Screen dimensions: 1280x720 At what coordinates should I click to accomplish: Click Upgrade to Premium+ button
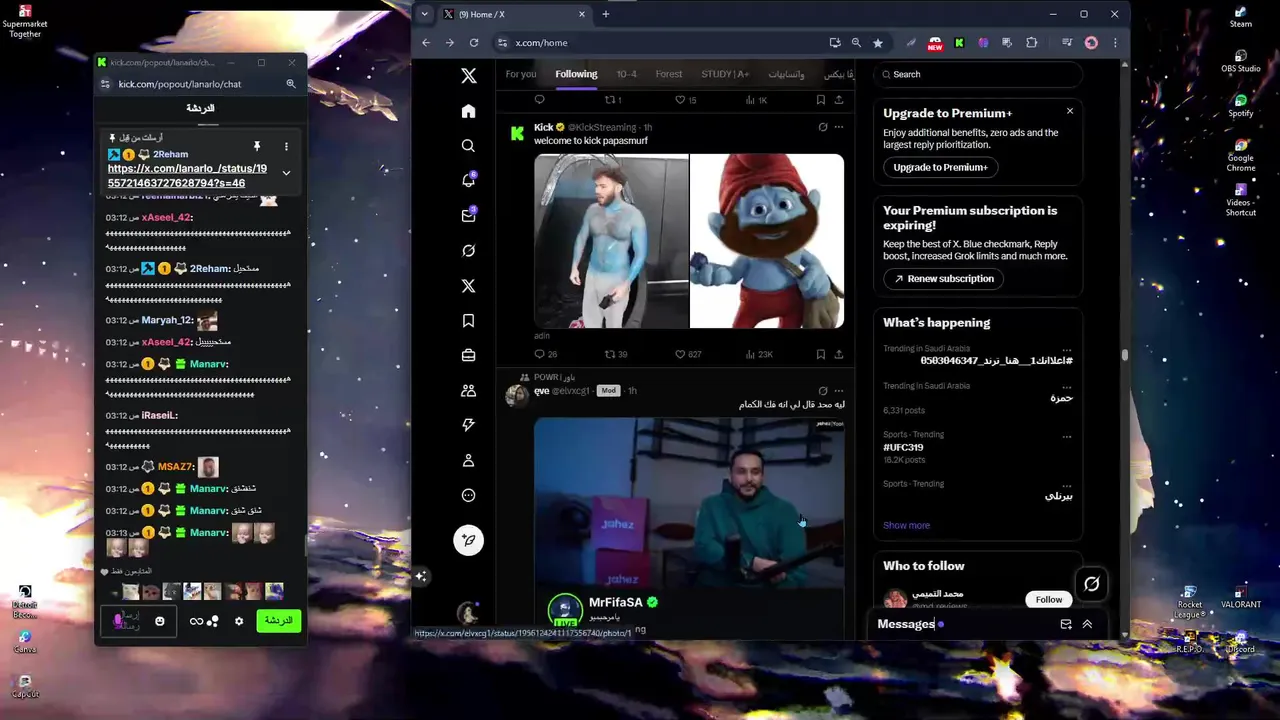(940, 167)
